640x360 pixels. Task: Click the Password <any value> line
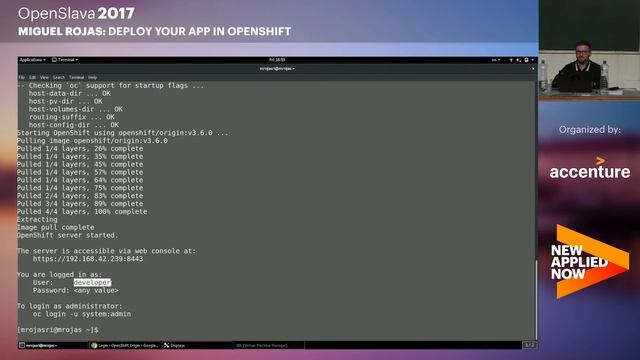pos(76,291)
